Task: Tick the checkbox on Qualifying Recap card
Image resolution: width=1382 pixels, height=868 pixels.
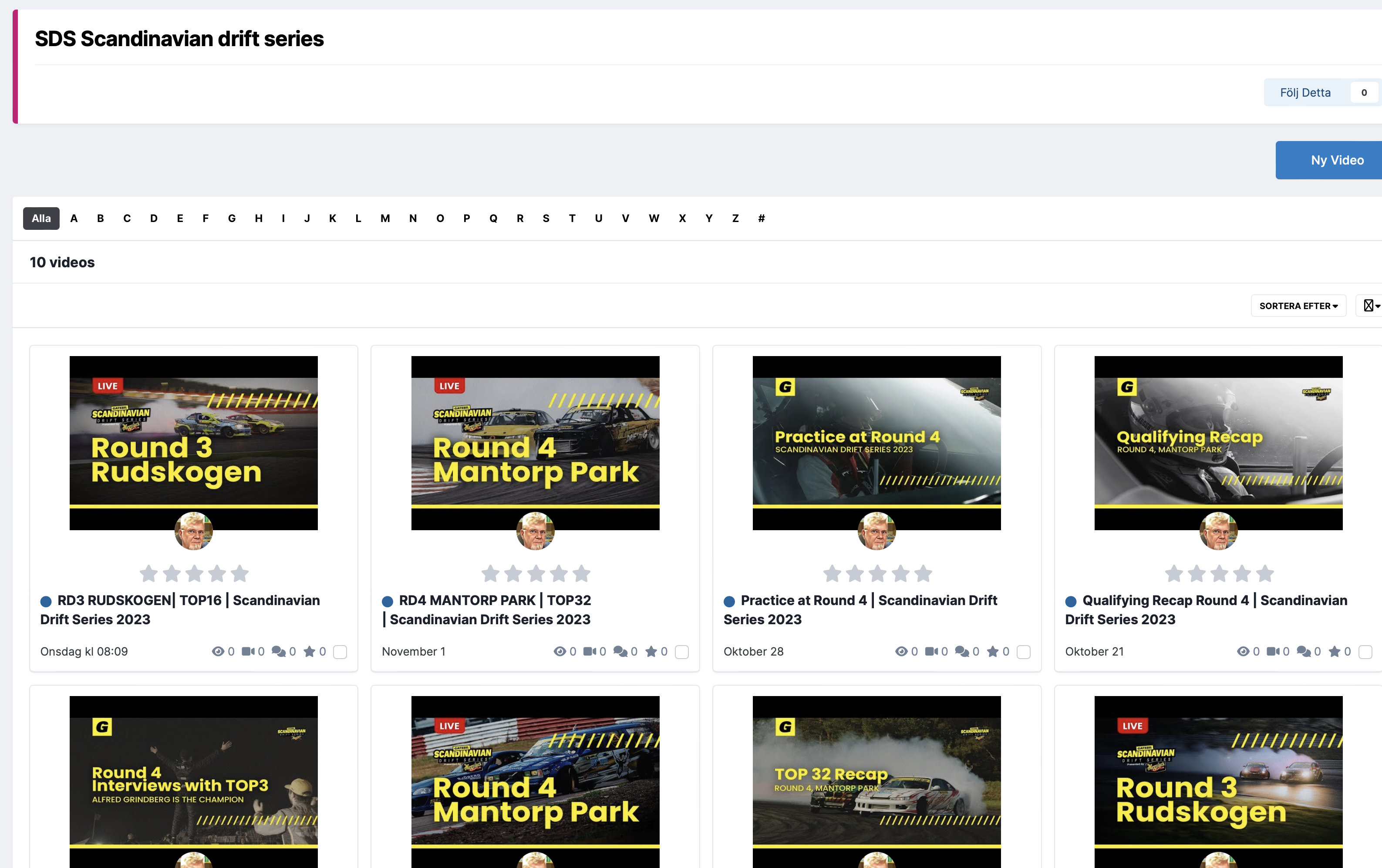Action: point(1365,652)
